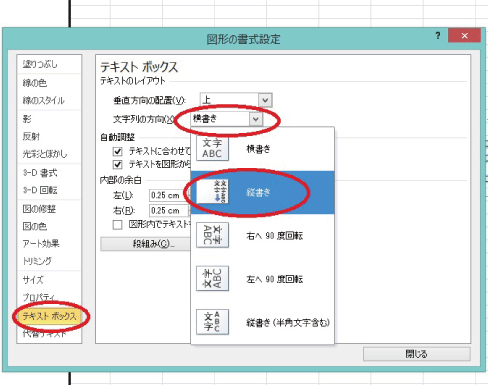Click the 左(L) margin input field
The width and height of the screenshot is (488, 385).
click(x=169, y=195)
